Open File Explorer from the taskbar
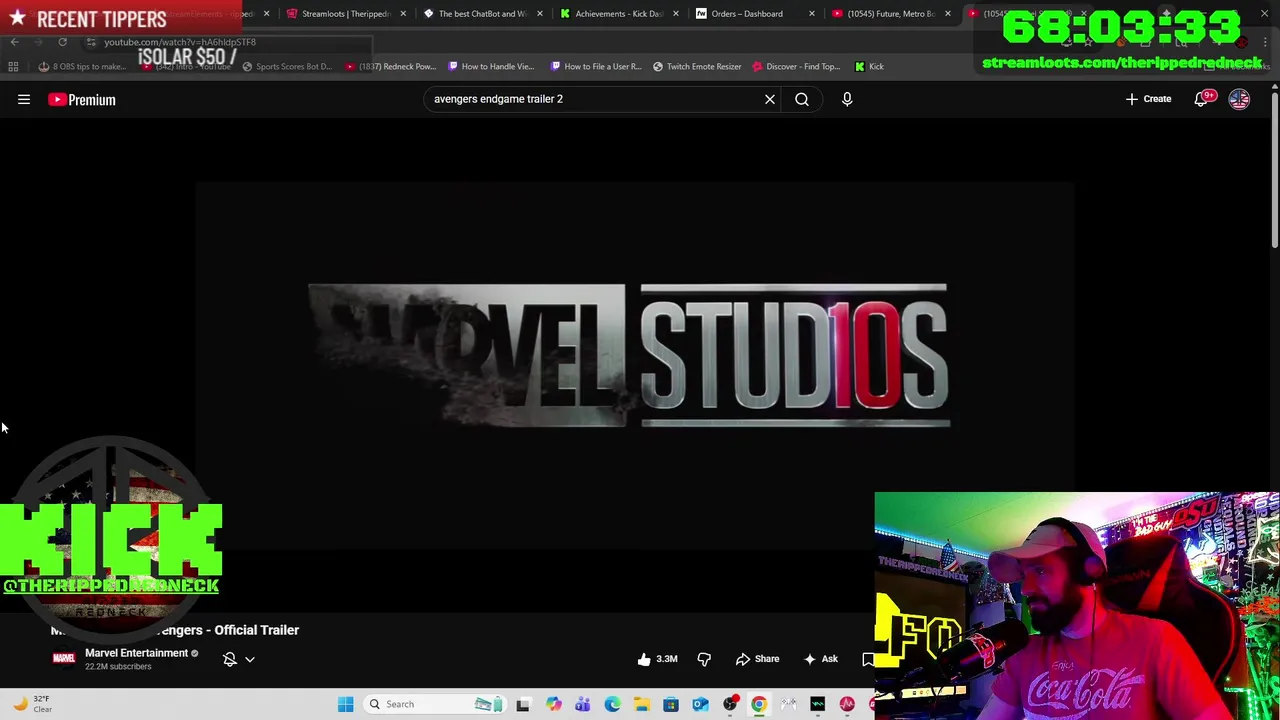Screen dimensions: 1280x720 641,704
